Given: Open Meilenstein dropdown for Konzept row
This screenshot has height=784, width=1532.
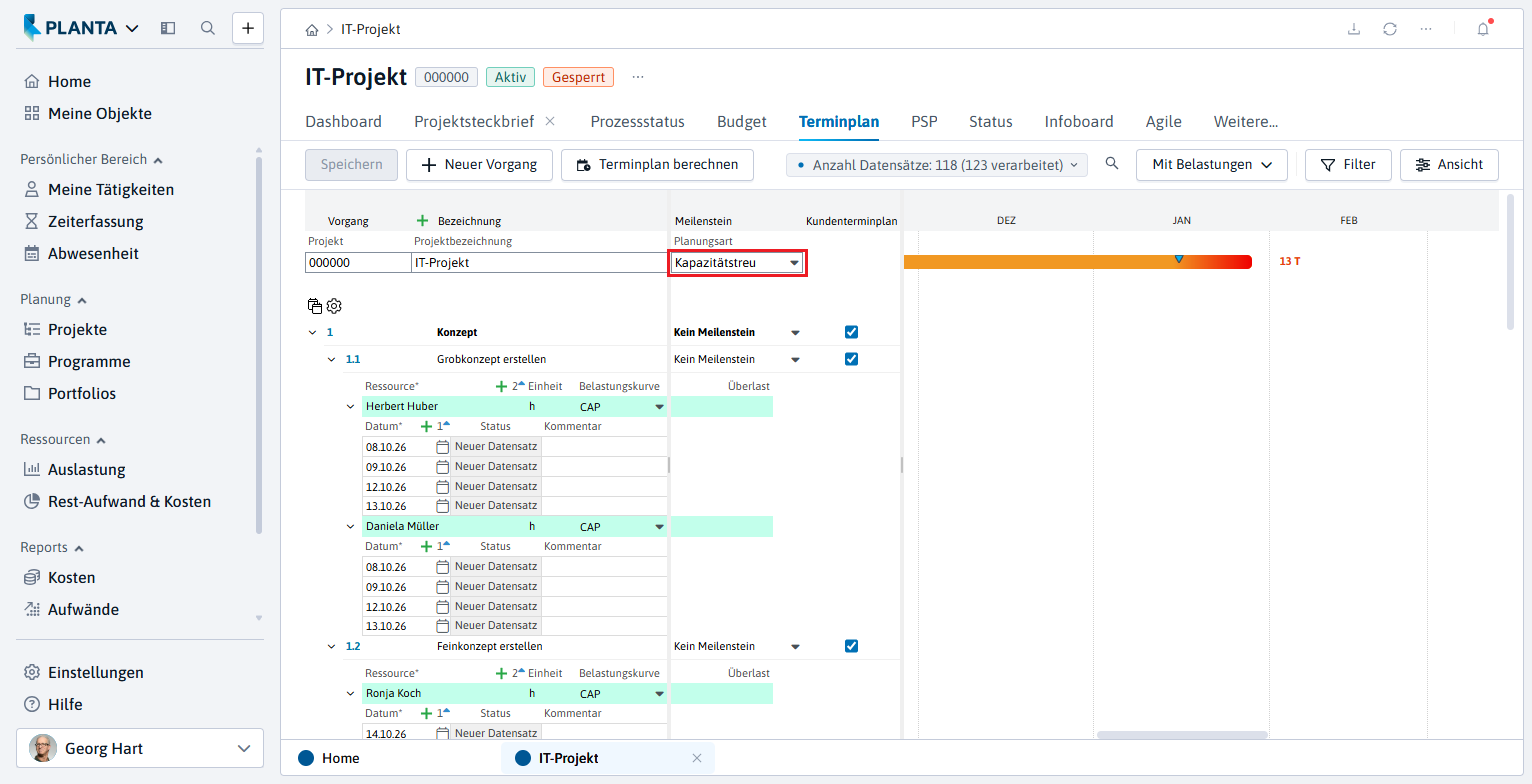Looking at the screenshot, I should point(796,332).
